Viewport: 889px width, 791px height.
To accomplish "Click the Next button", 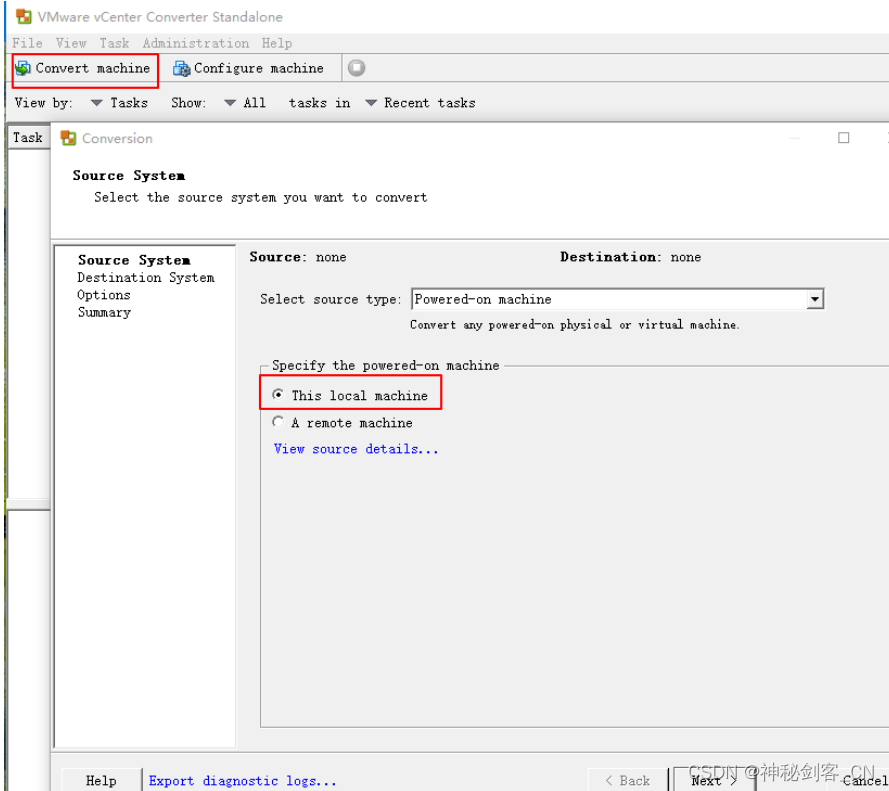I will coord(714,780).
